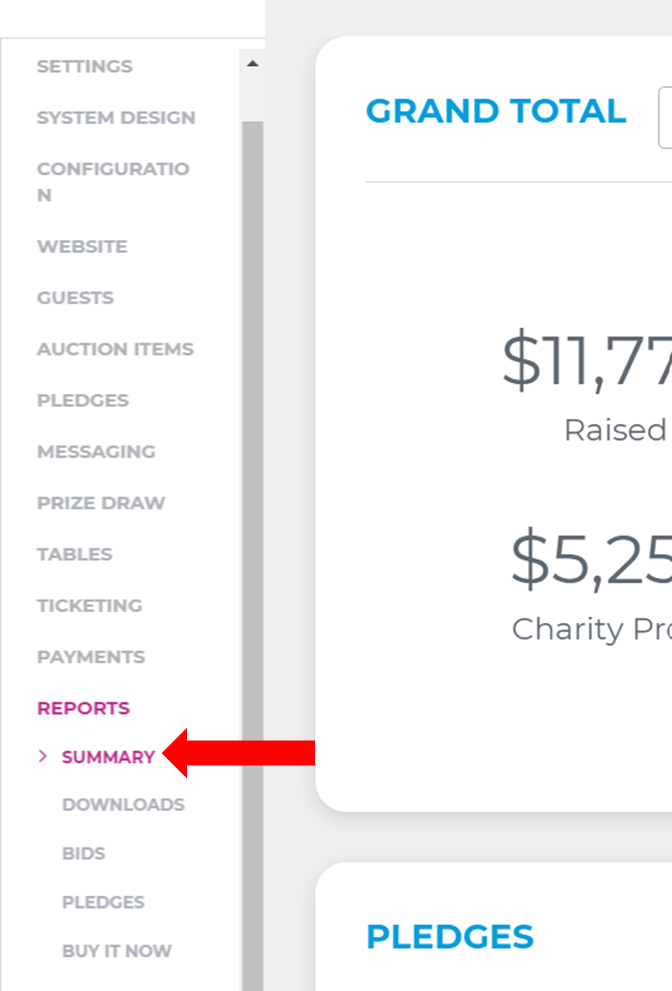Screen dimensions: 672x991
Task: Open Messaging
Action: 96,452
